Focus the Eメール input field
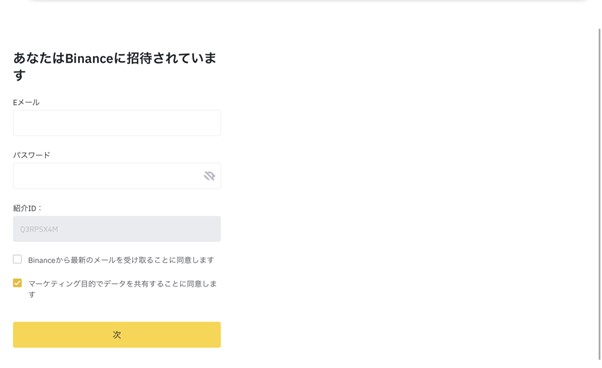Image resolution: width=602 pixels, height=368 pixels. pyautogui.click(x=117, y=123)
